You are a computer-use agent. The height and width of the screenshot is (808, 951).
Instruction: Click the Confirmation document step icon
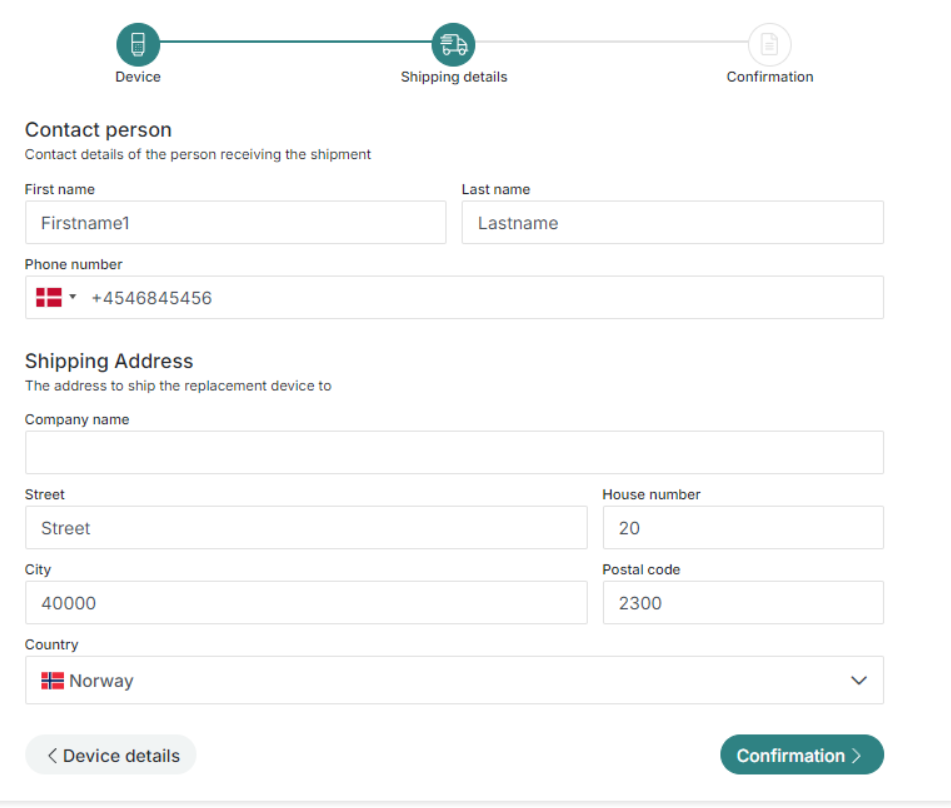pos(769,44)
